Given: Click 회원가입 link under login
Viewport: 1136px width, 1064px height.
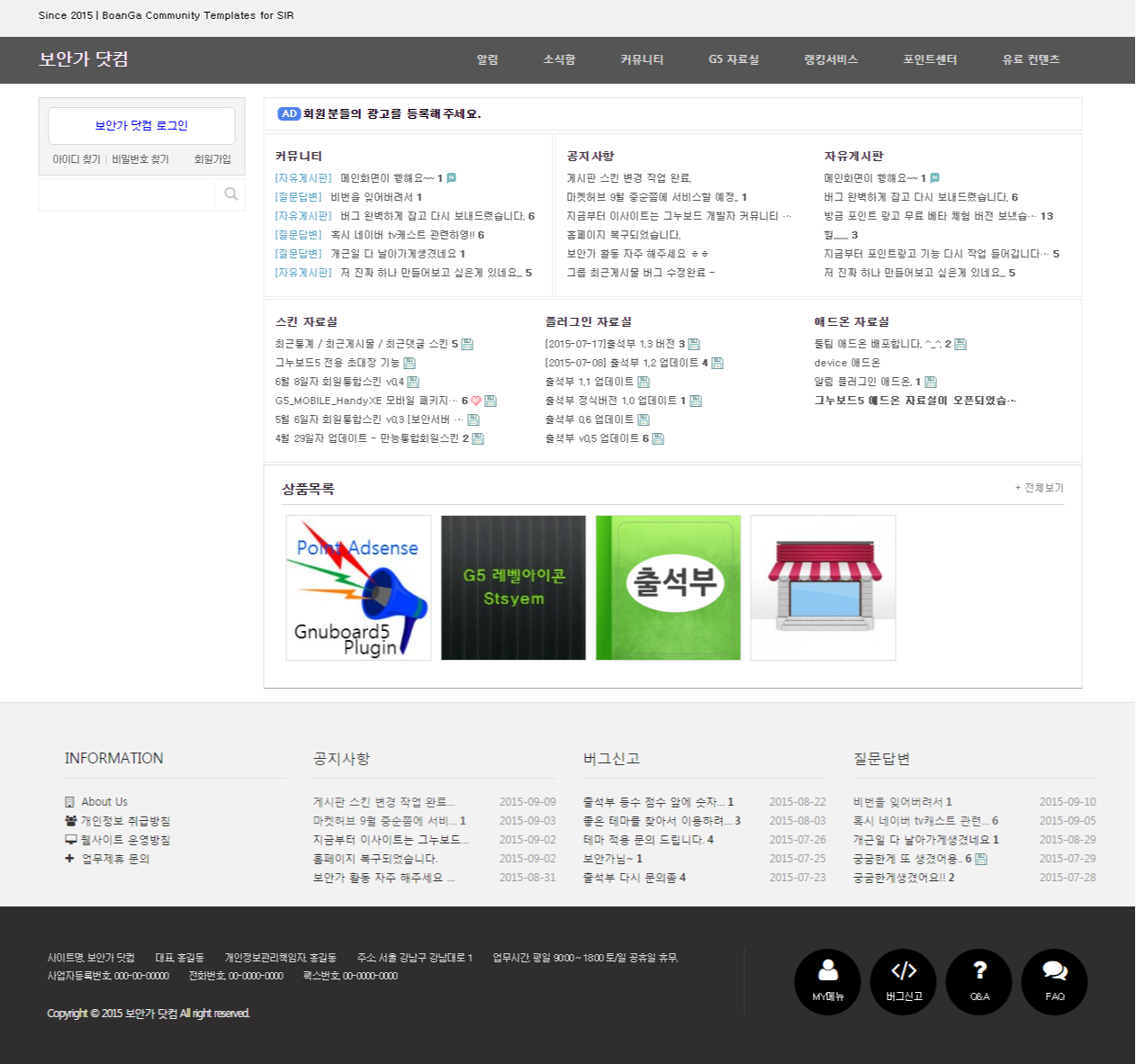Looking at the screenshot, I should tap(212, 159).
